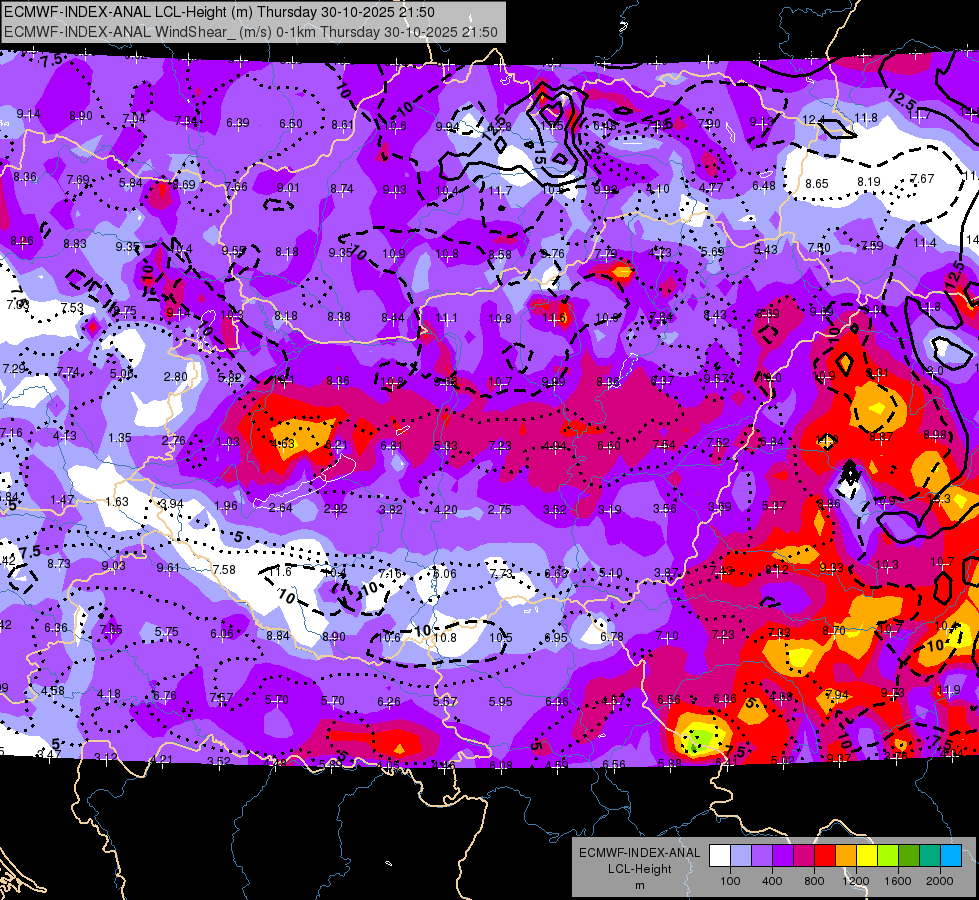Click the wind shear value '5.95'
This screenshot has height=900, width=979.
coord(501,702)
